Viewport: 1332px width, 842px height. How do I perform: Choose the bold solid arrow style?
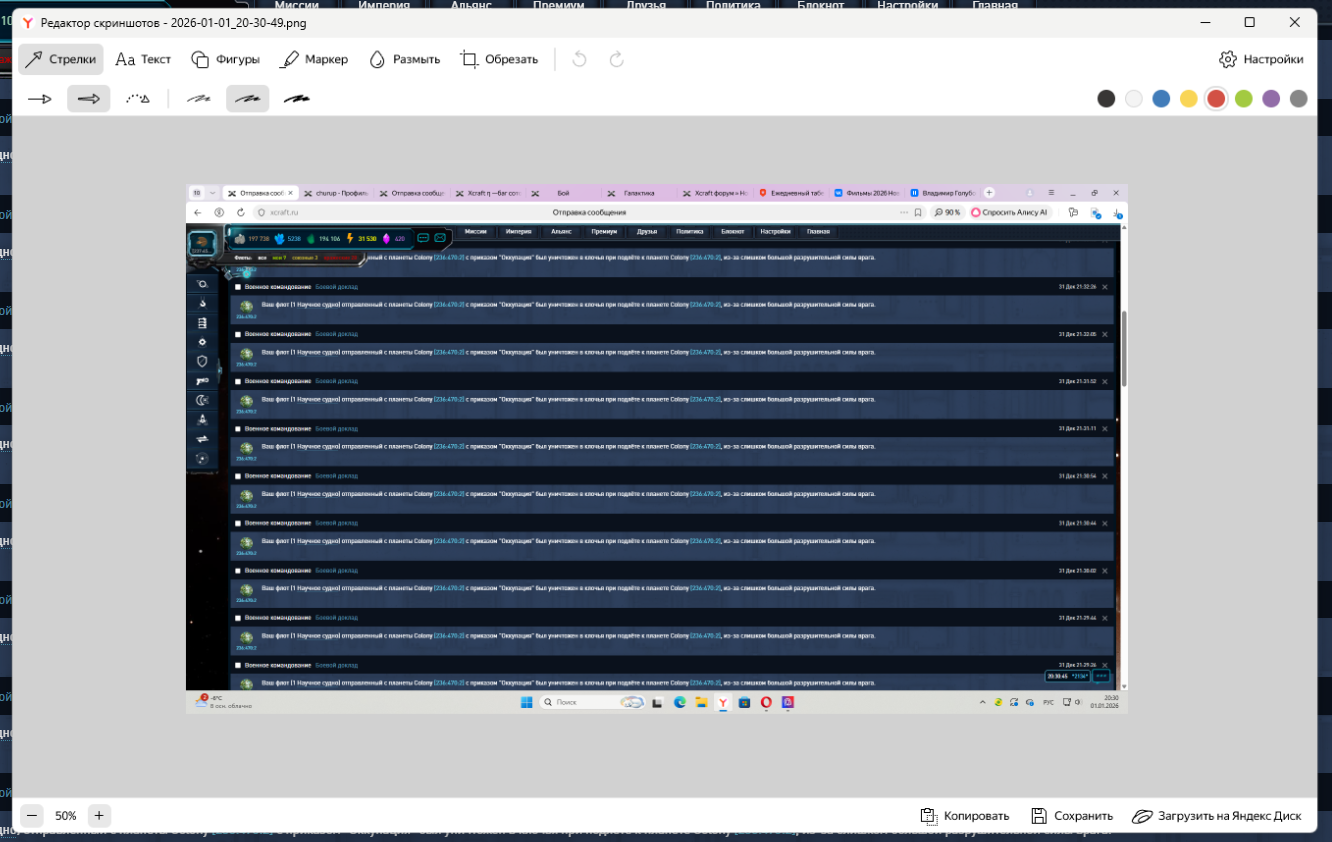[x=89, y=98]
